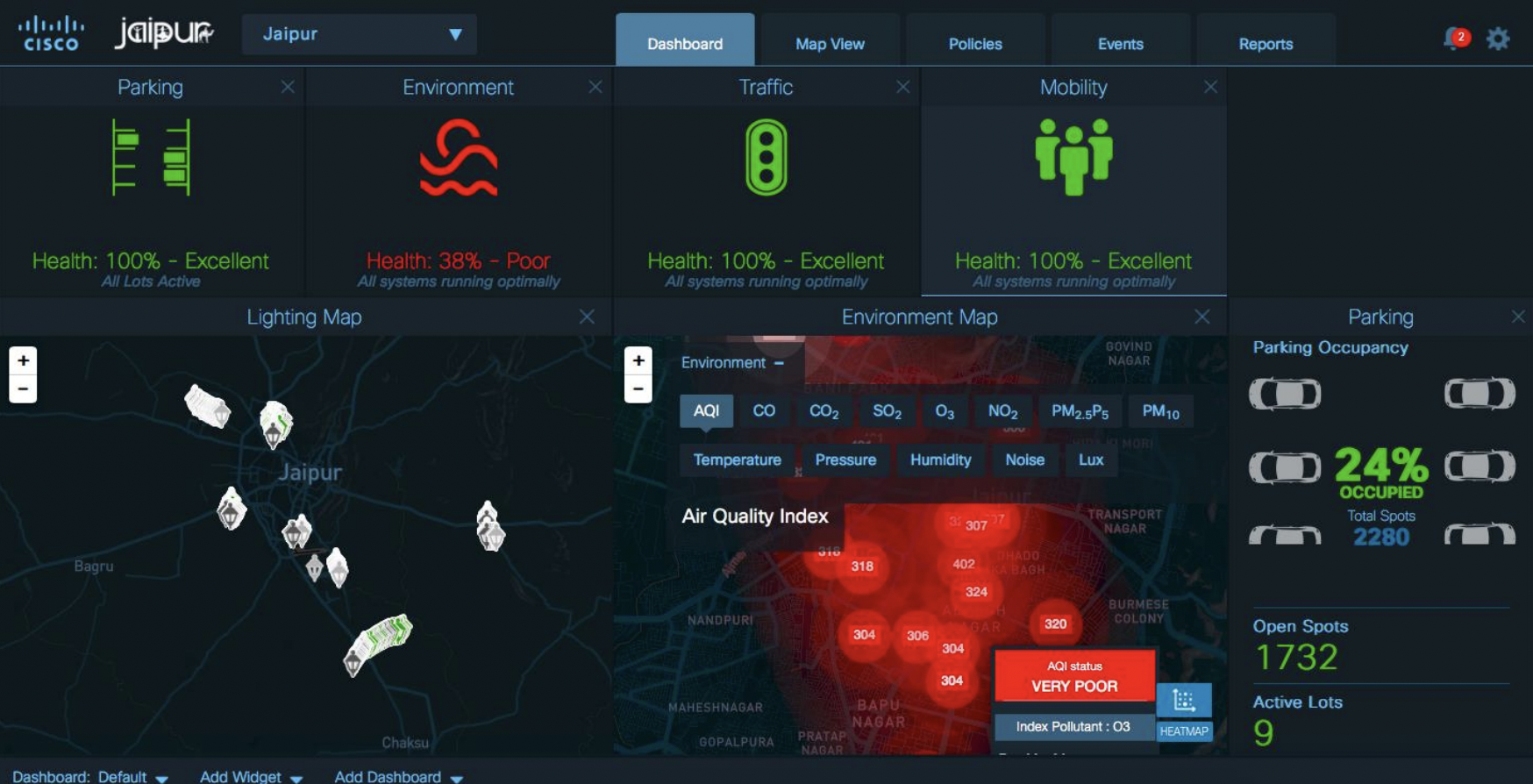Select the SO2 filter

pyautogui.click(x=887, y=410)
